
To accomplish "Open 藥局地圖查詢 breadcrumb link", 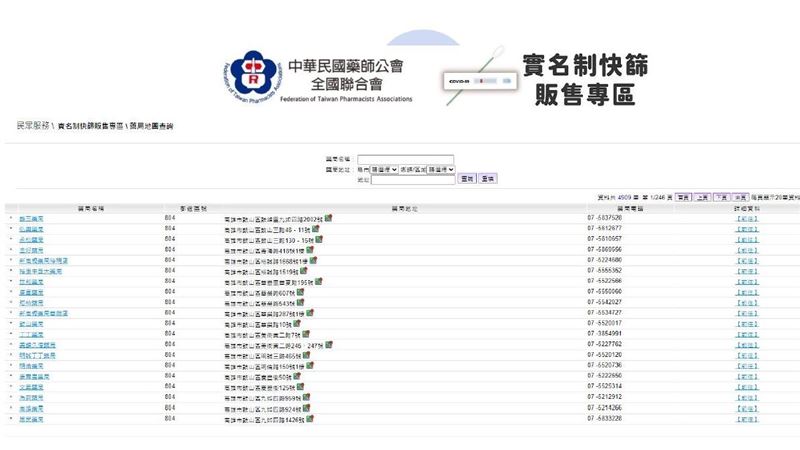I will (x=151, y=126).
